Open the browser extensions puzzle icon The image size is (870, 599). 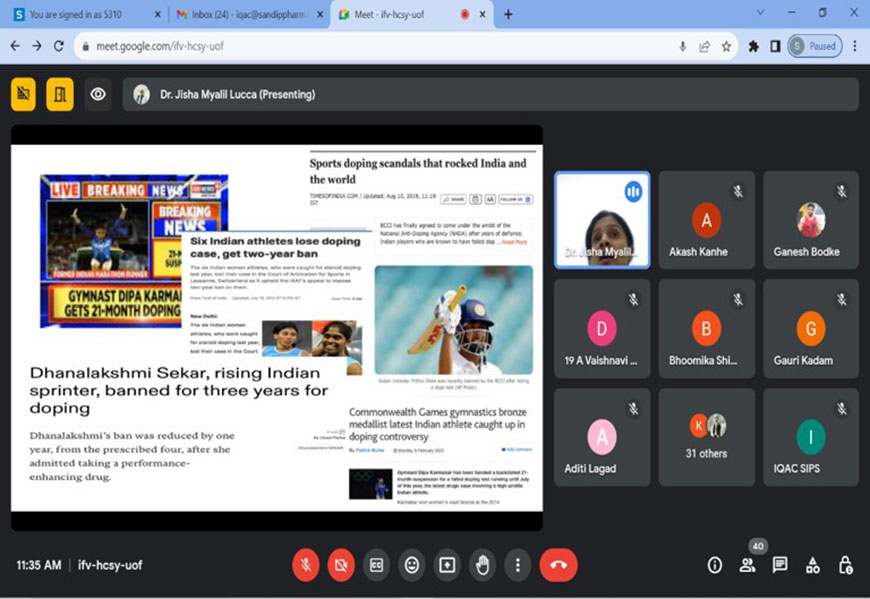pos(753,46)
